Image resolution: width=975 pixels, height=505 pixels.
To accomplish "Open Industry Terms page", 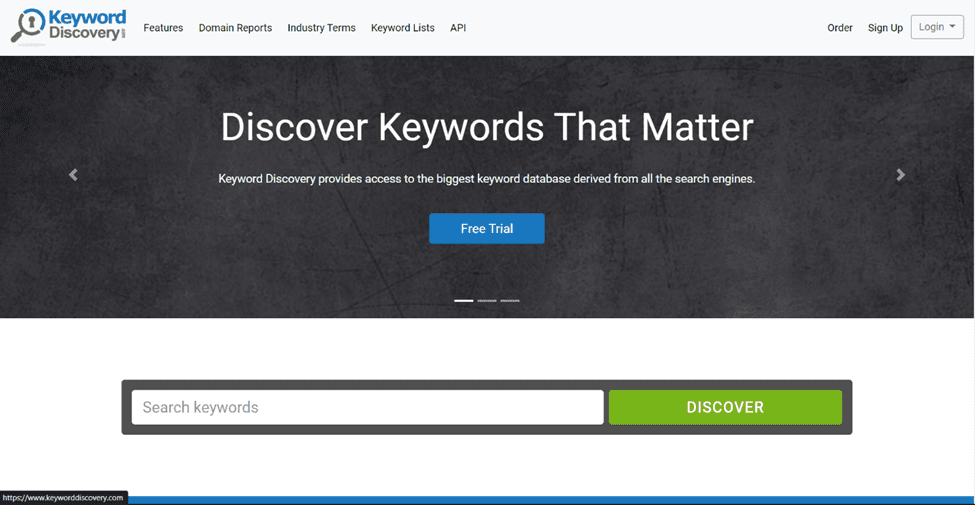I will pos(321,28).
